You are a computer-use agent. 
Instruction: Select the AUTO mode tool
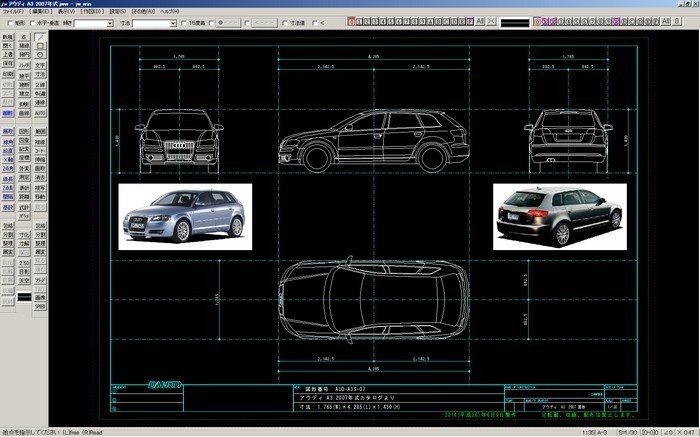pos(40,113)
